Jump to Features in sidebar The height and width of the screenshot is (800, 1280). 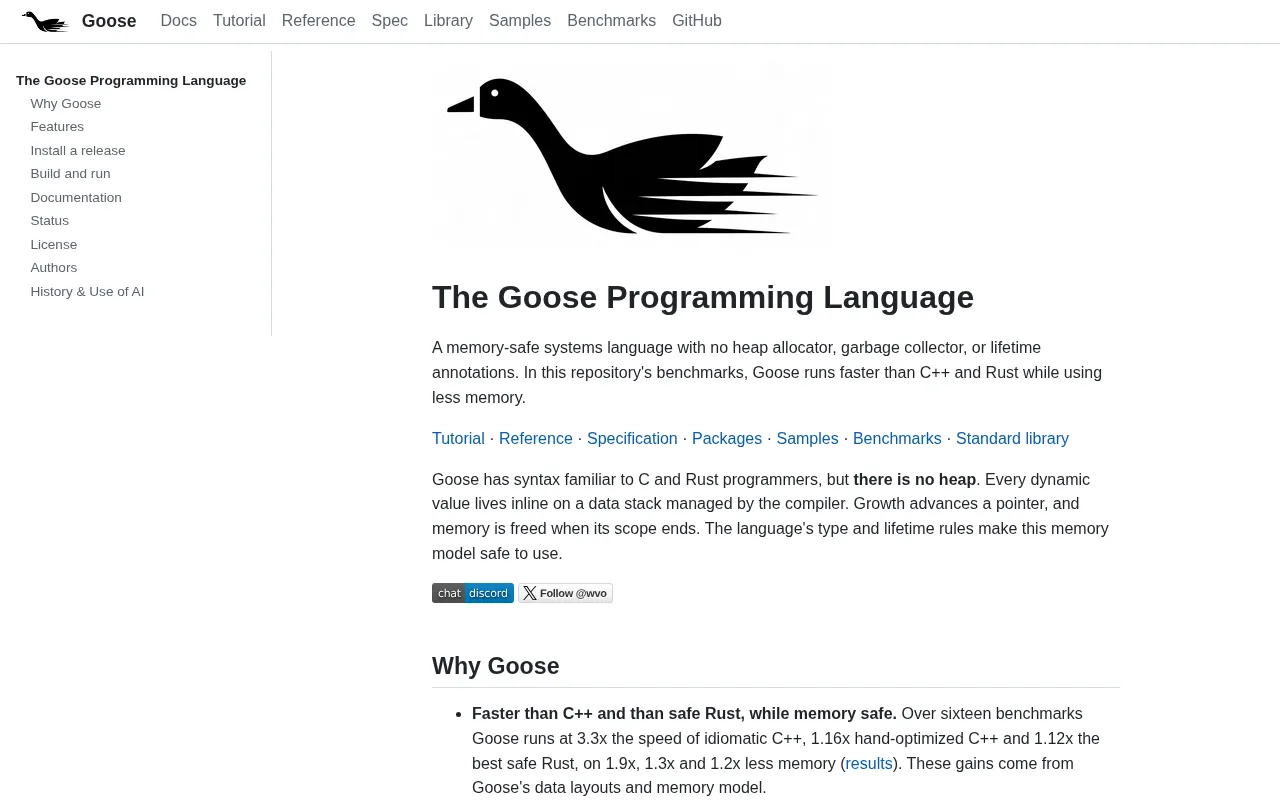click(x=57, y=127)
